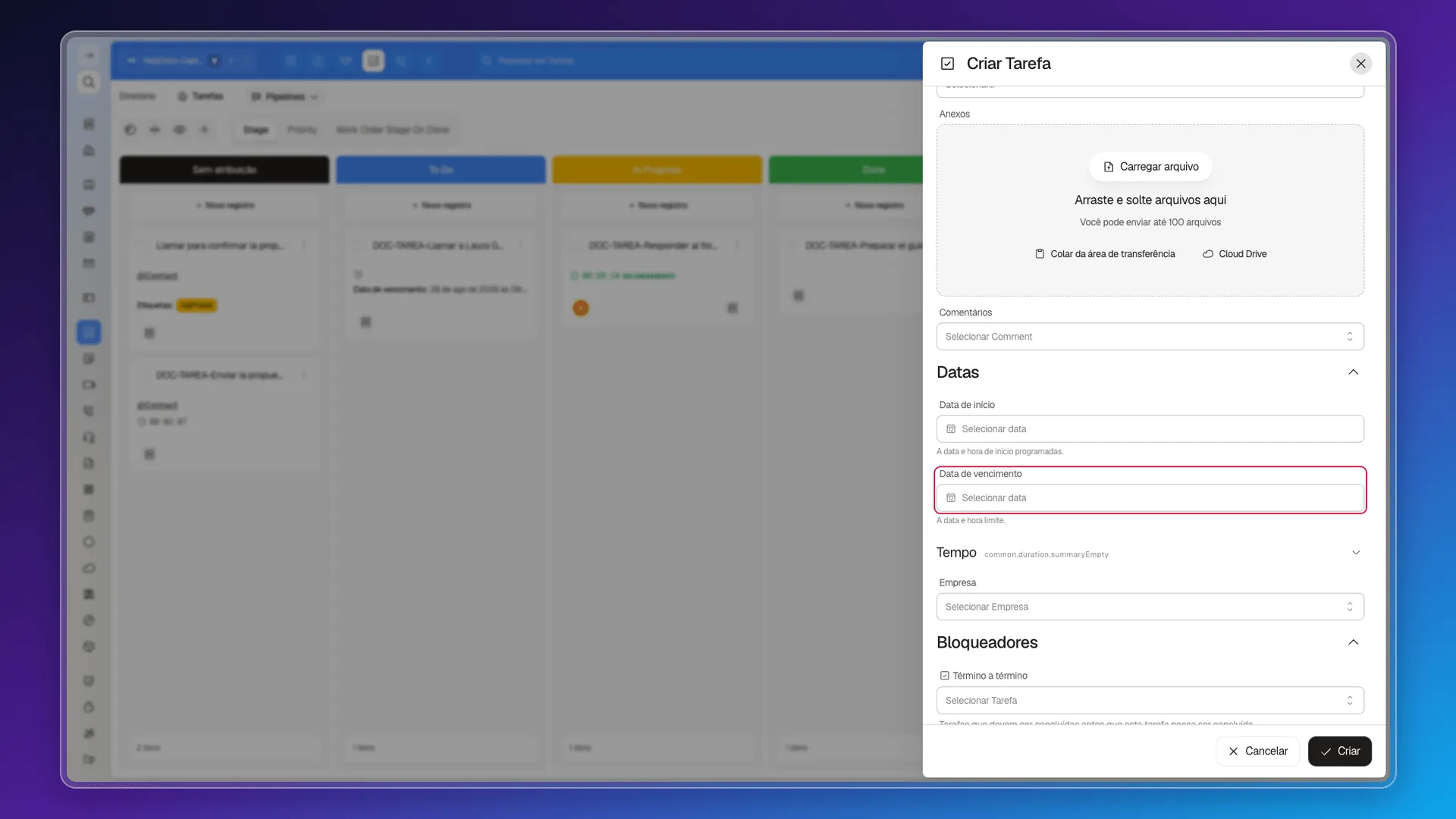Open the Selecionar Tarefa dropdown

(1150, 701)
